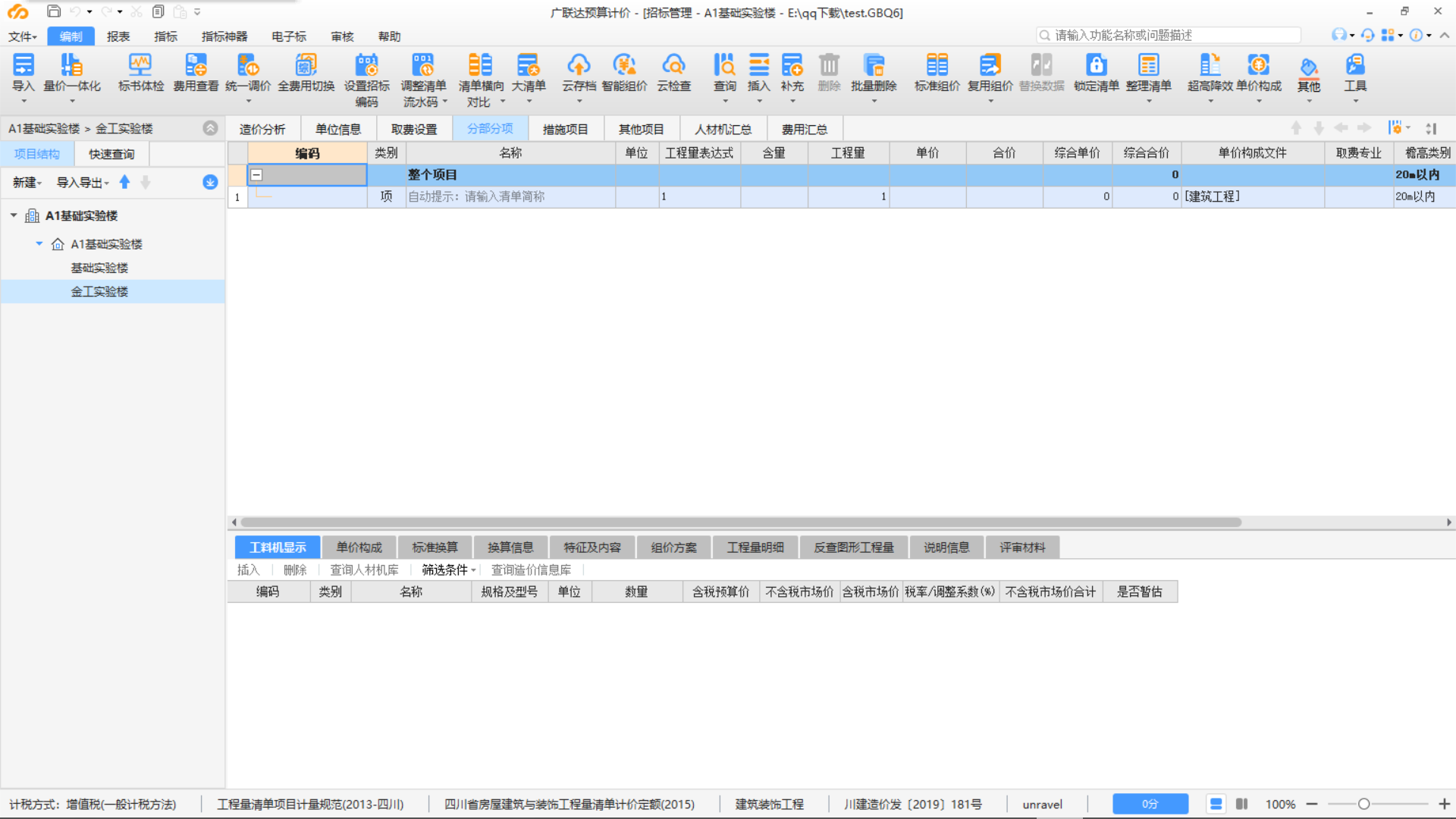1456x819 pixels.
Task: Switch to the 措施项目 tab
Action: point(565,129)
